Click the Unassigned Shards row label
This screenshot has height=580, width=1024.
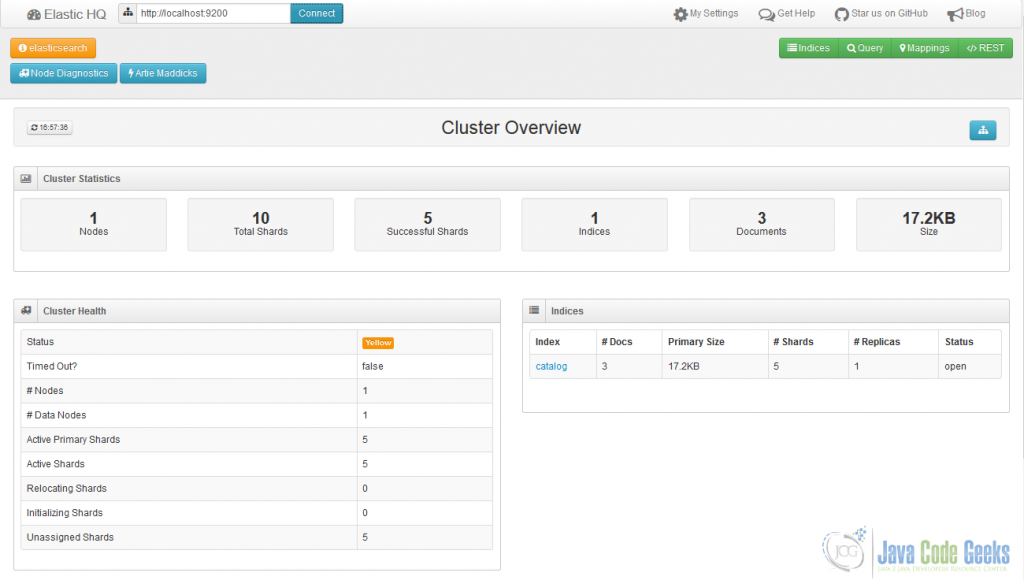tap(70, 538)
